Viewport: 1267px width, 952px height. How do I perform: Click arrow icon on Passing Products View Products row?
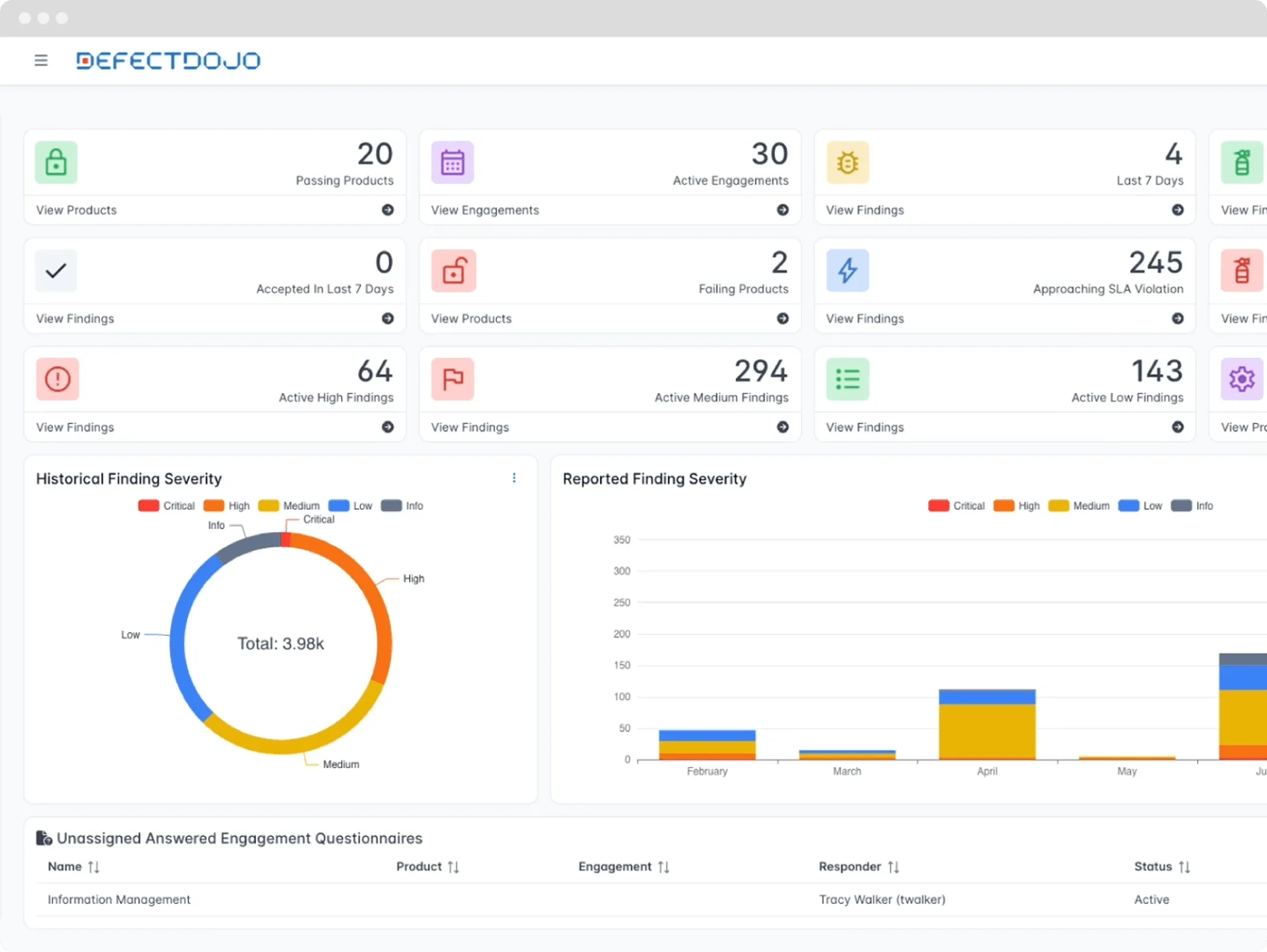pos(388,210)
